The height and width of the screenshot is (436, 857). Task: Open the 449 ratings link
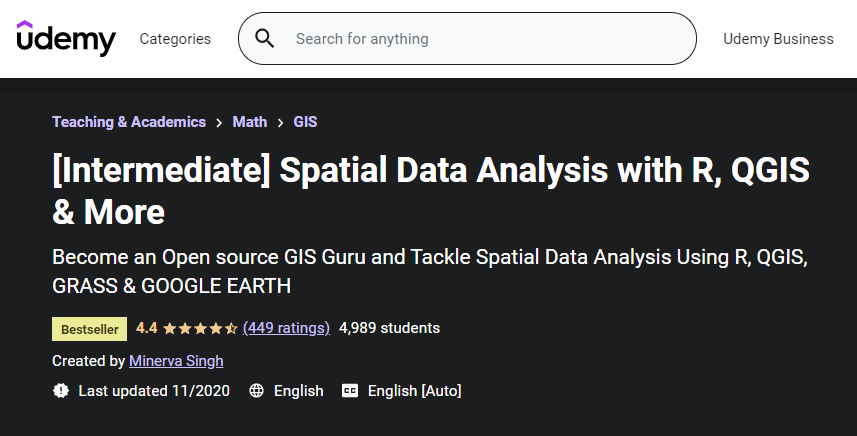point(286,328)
